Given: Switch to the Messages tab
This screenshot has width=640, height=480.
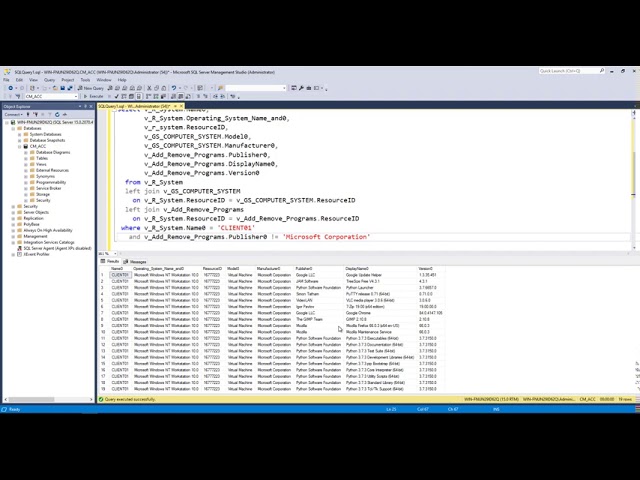Looking at the screenshot, I should pyautogui.click(x=135, y=262).
